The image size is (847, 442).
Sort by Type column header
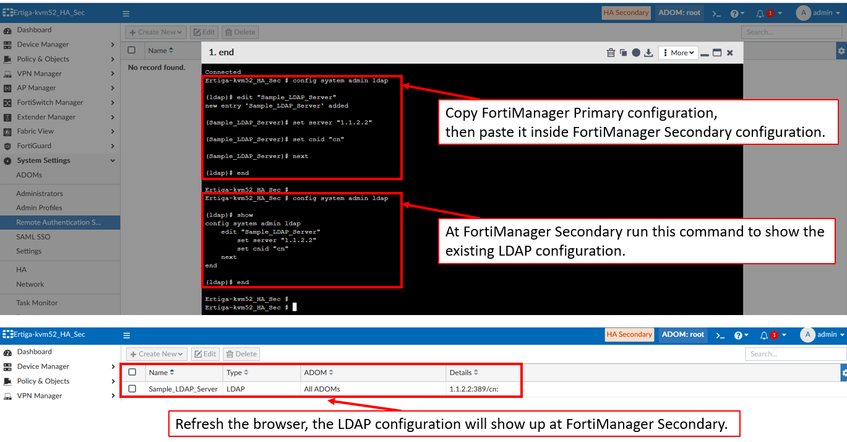coord(237,373)
